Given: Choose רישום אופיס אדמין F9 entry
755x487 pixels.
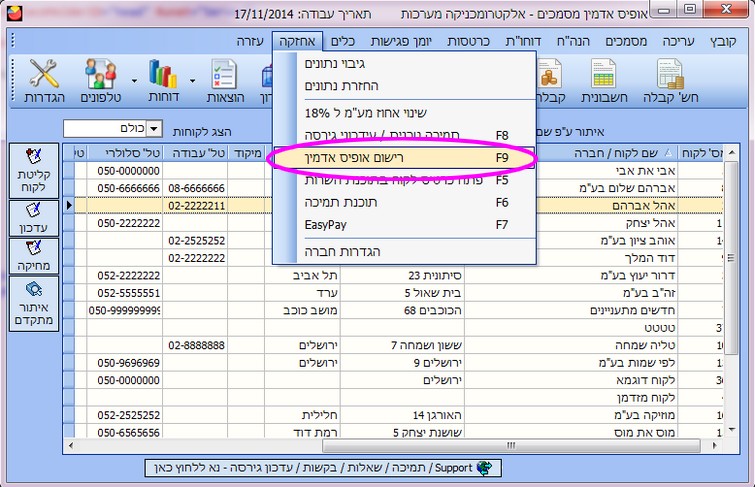Looking at the screenshot, I should (404, 158).
